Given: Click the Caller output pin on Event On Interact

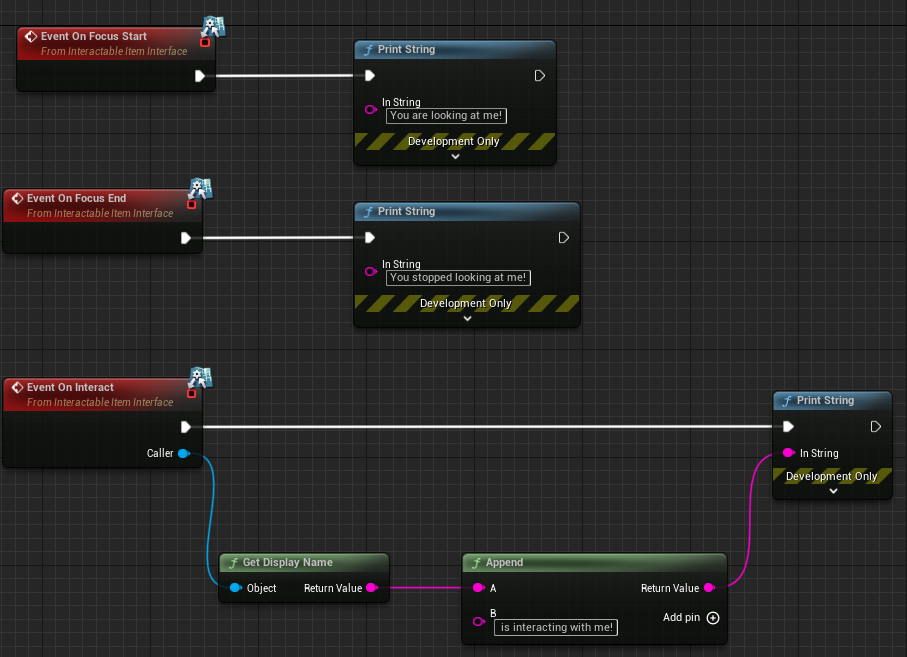Looking at the screenshot, I should [184, 453].
